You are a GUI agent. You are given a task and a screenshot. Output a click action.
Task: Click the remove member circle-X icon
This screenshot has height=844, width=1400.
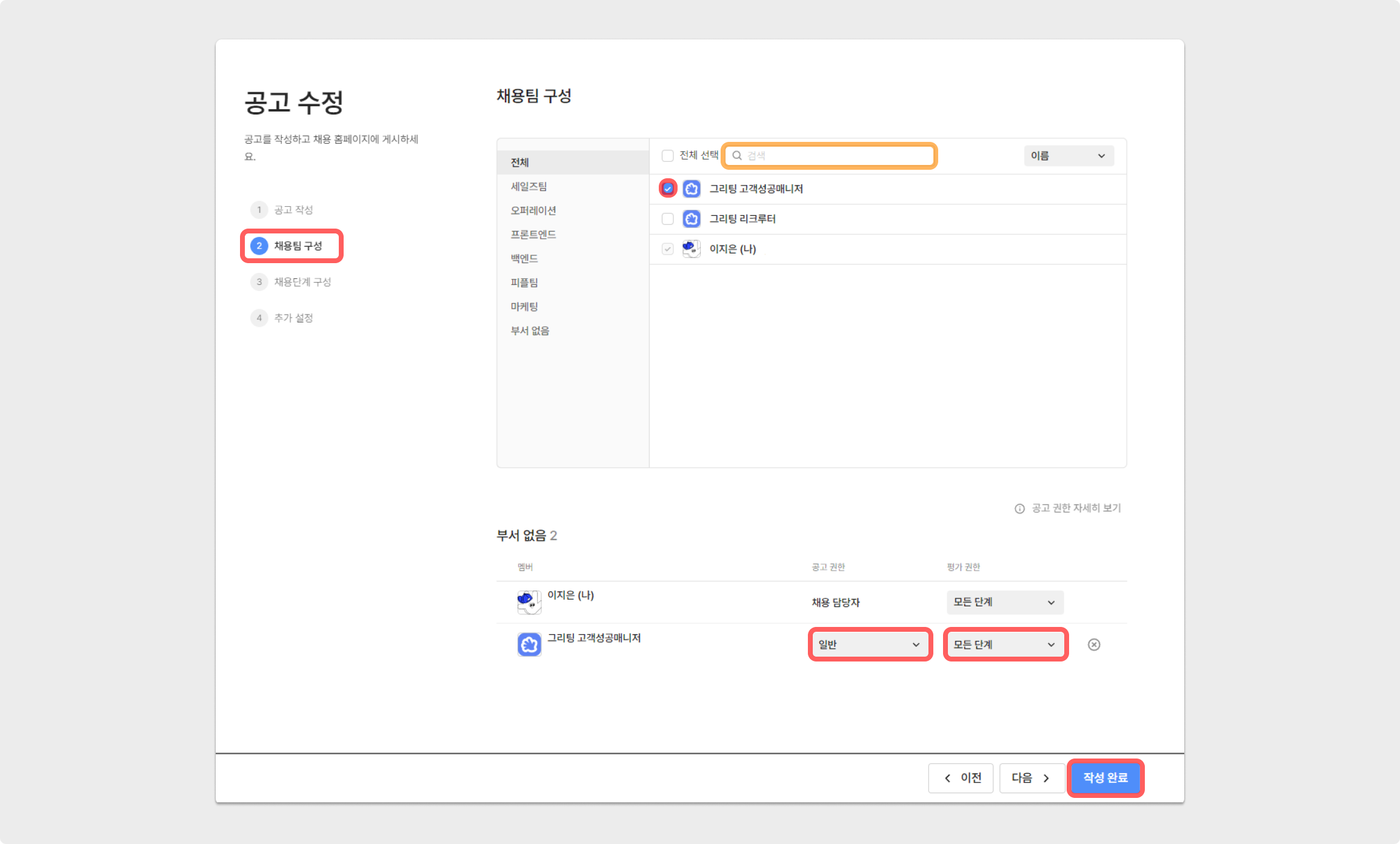[1093, 645]
